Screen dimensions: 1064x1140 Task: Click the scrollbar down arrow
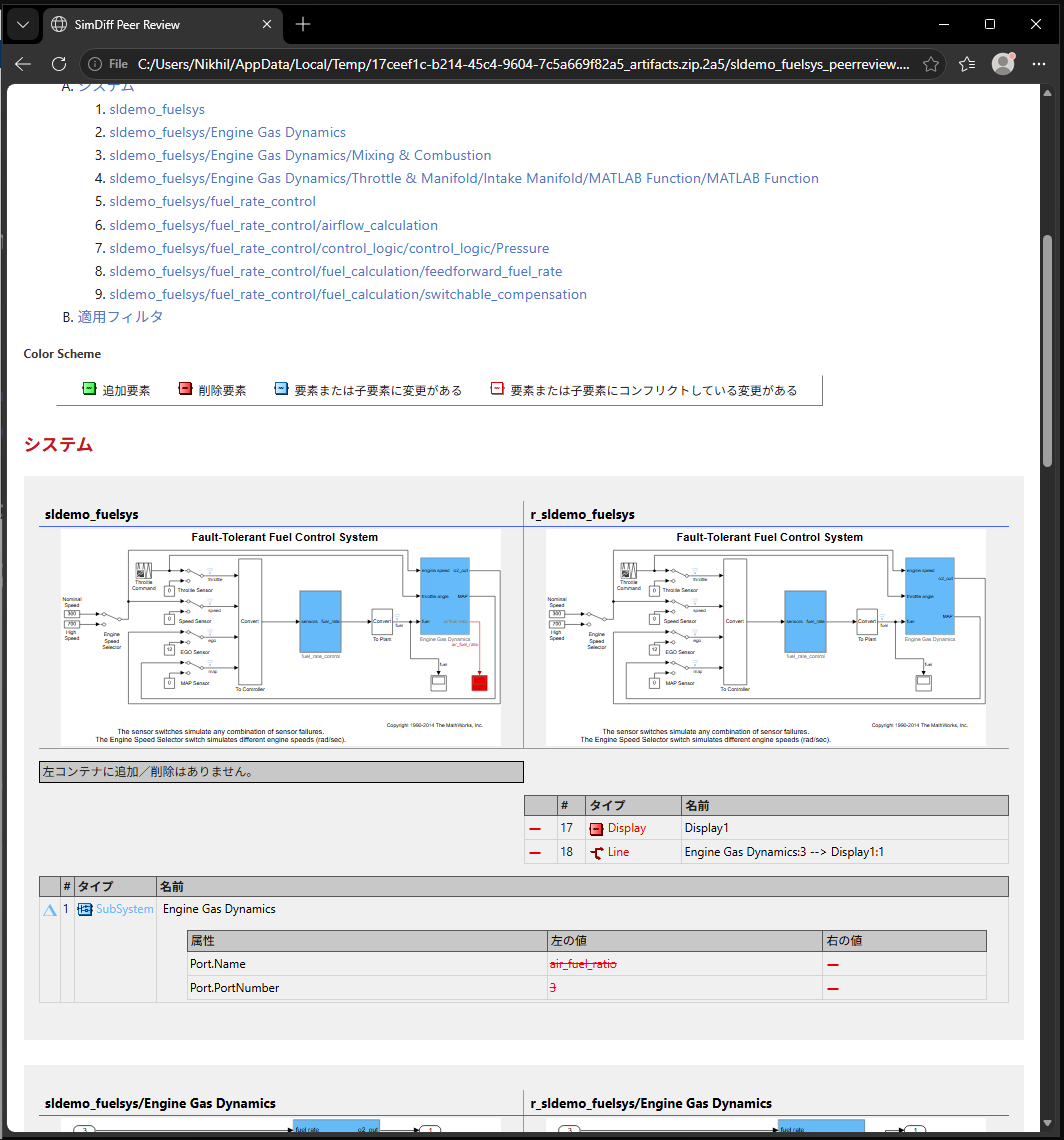click(1047, 1123)
